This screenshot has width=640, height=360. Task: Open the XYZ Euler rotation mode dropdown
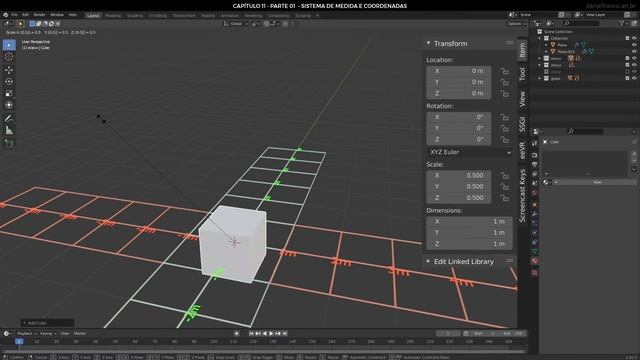click(470, 152)
